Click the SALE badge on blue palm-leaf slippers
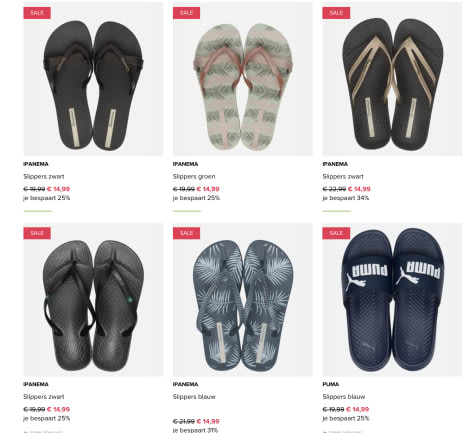475x433 pixels. point(186,233)
